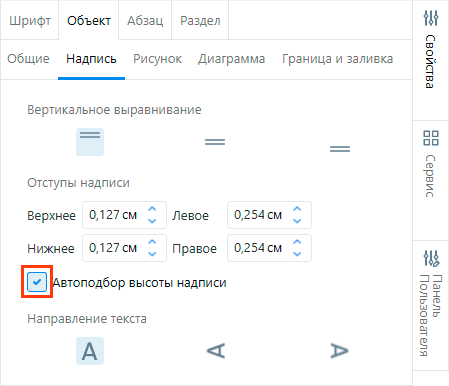This screenshot has width=449, height=386.
Task: Open the Общие sub-tab
Action: tap(28, 59)
